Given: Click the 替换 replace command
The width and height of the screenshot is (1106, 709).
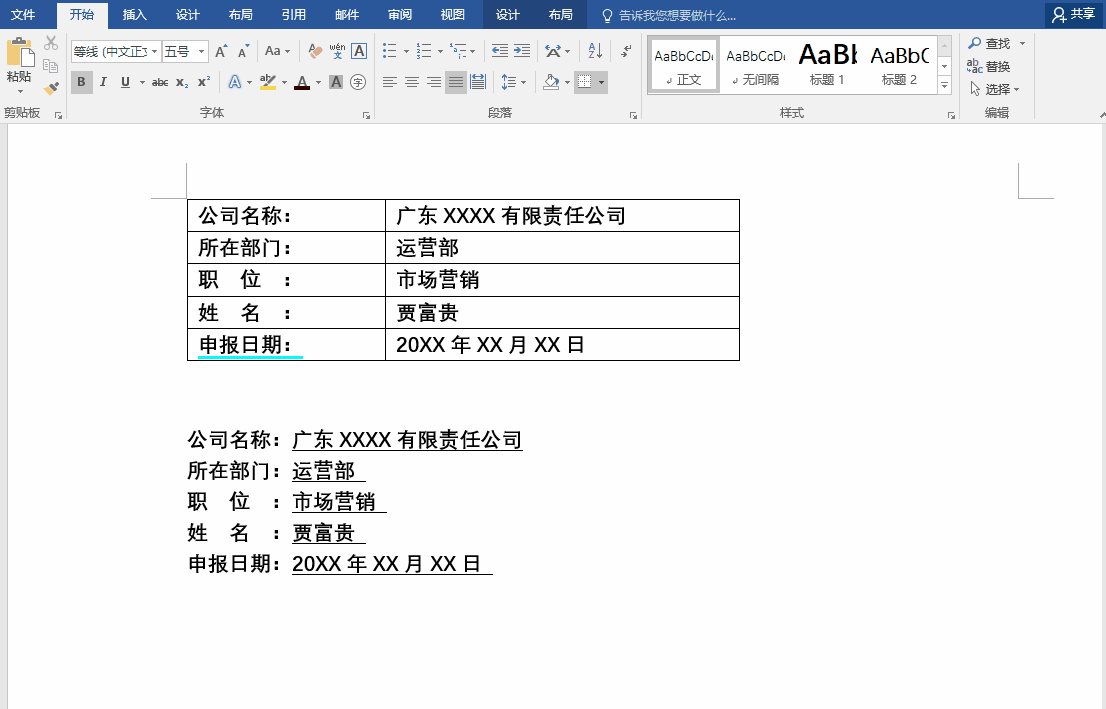Looking at the screenshot, I should click(989, 66).
